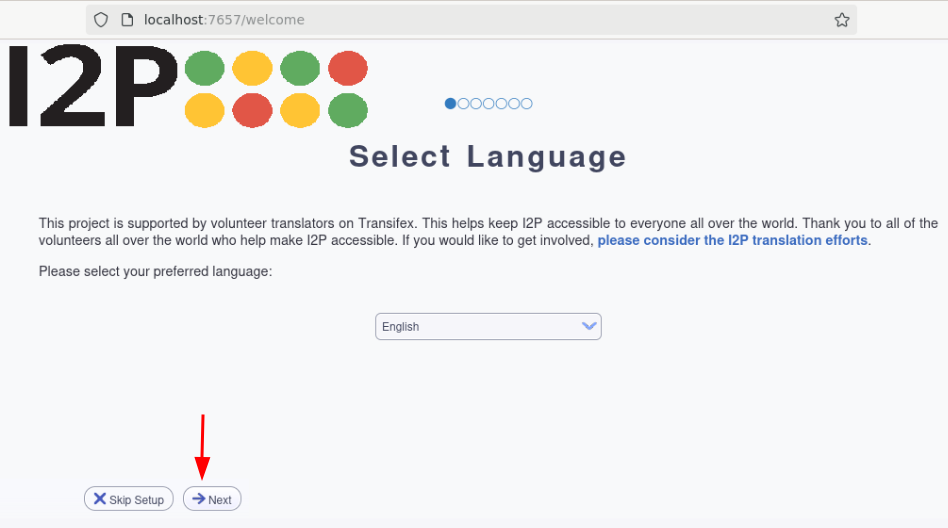Select the middle fourth wizard step dot

489,103
